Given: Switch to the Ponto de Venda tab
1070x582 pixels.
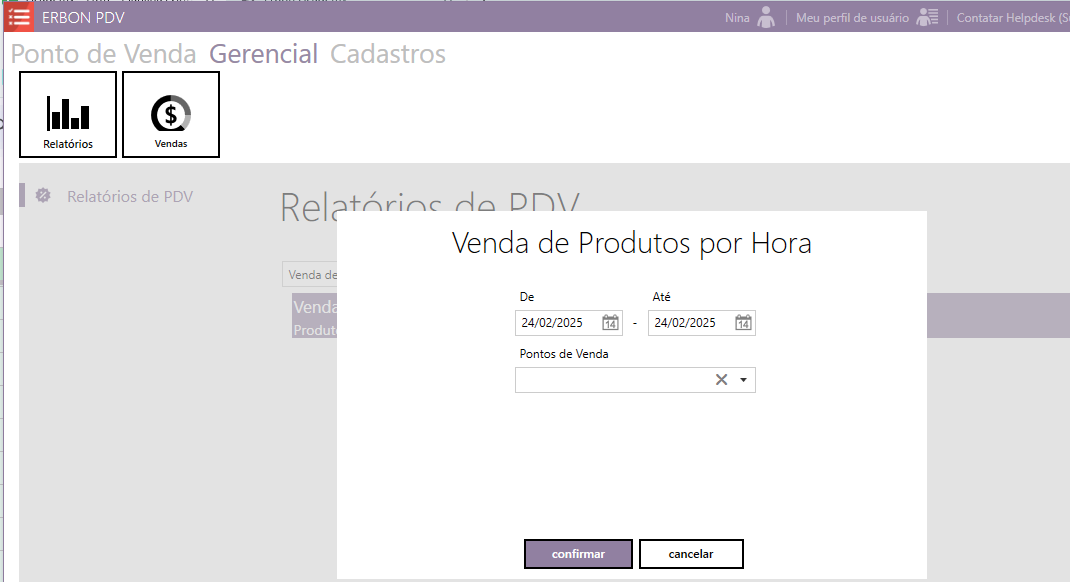Looking at the screenshot, I should pyautogui.click(x=103, y=54).
